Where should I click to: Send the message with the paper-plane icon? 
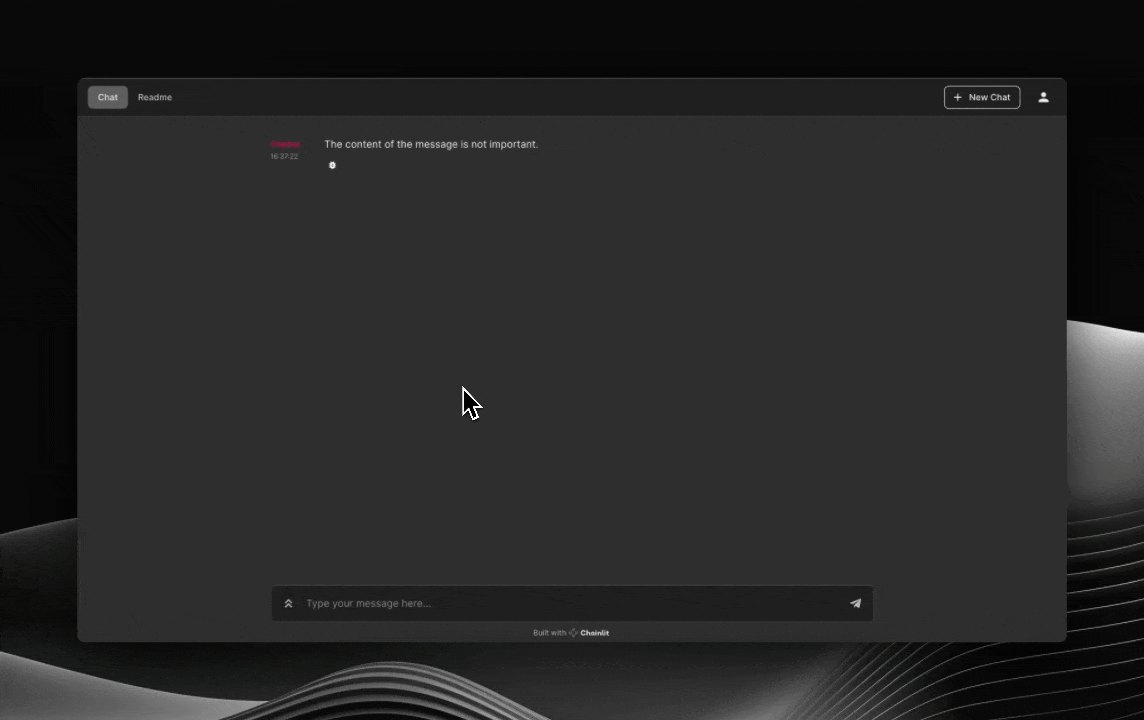point(855,603)
